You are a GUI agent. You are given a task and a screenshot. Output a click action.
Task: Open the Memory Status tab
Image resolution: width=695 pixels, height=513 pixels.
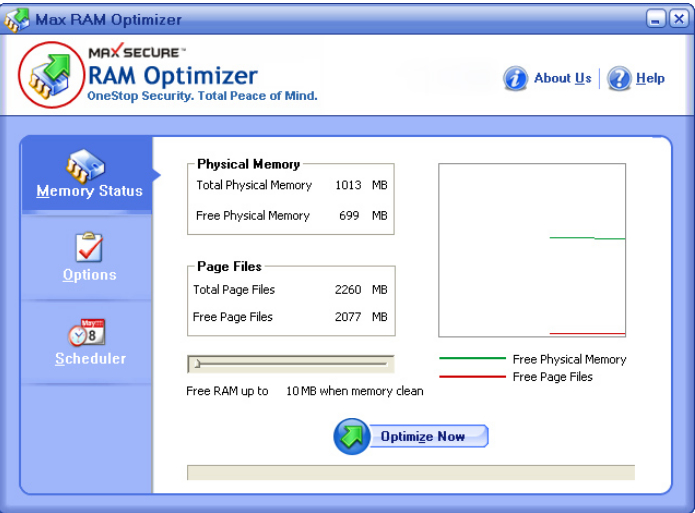[87, 175]
